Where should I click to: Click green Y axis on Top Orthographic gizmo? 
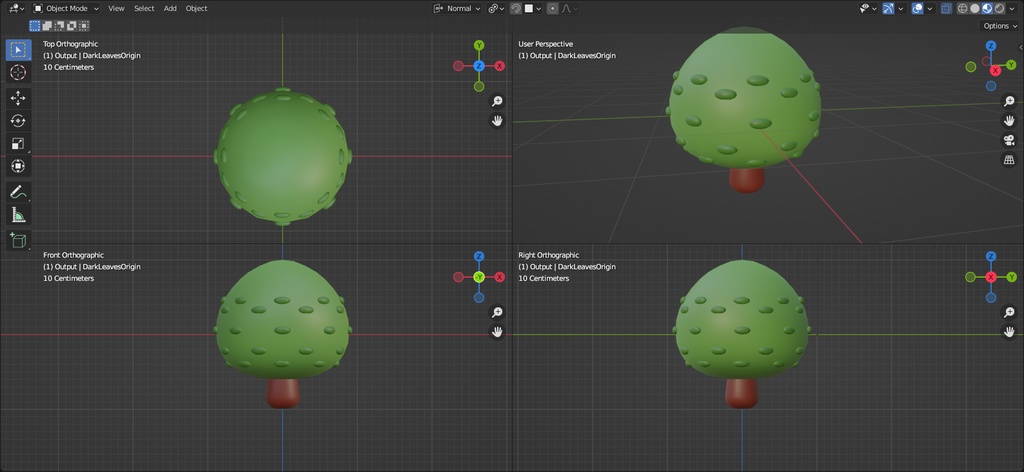[x=479, y=45]
